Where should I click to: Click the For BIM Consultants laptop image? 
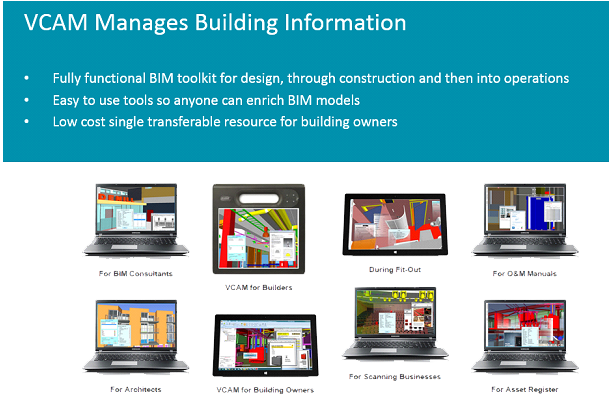[x=136, y=220]
